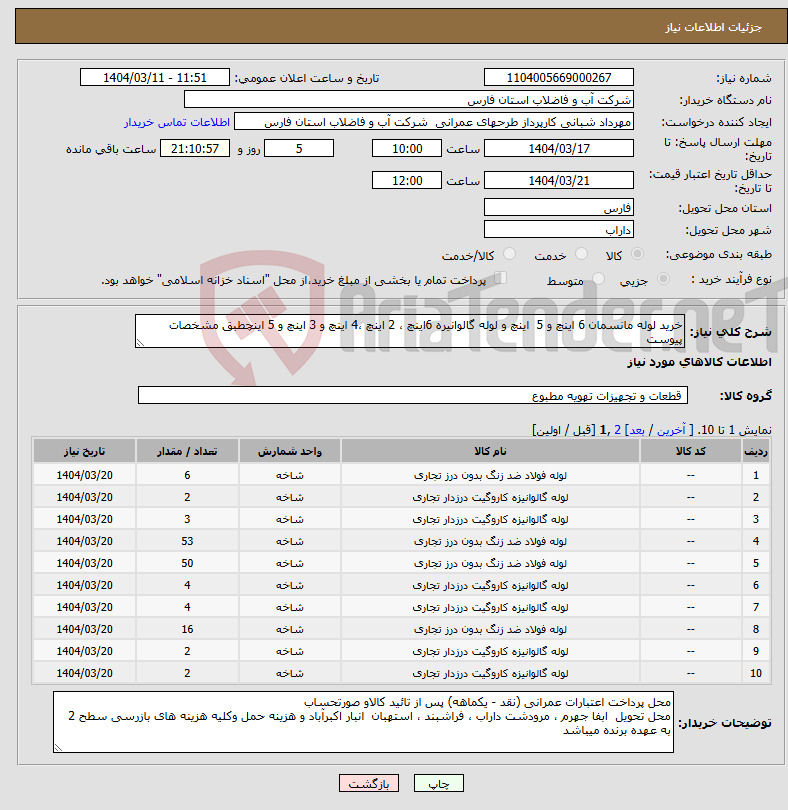Click the buyer notes text area
This screenshot has width=788, height=810.
point(363,722)
